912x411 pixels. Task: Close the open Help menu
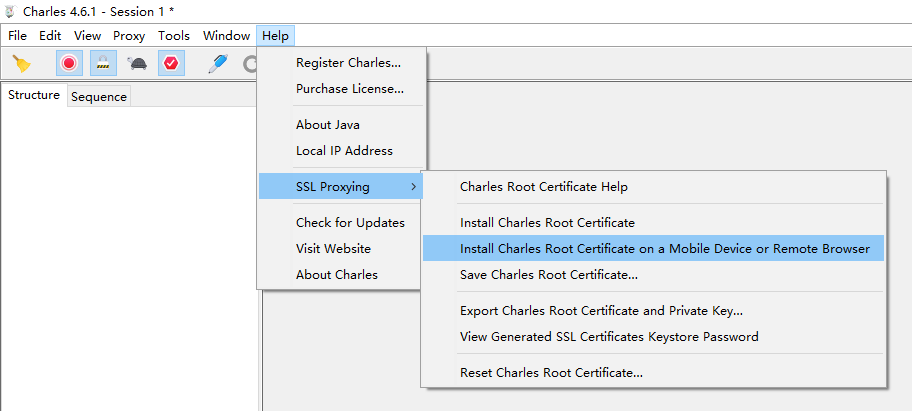coord(275,35)
